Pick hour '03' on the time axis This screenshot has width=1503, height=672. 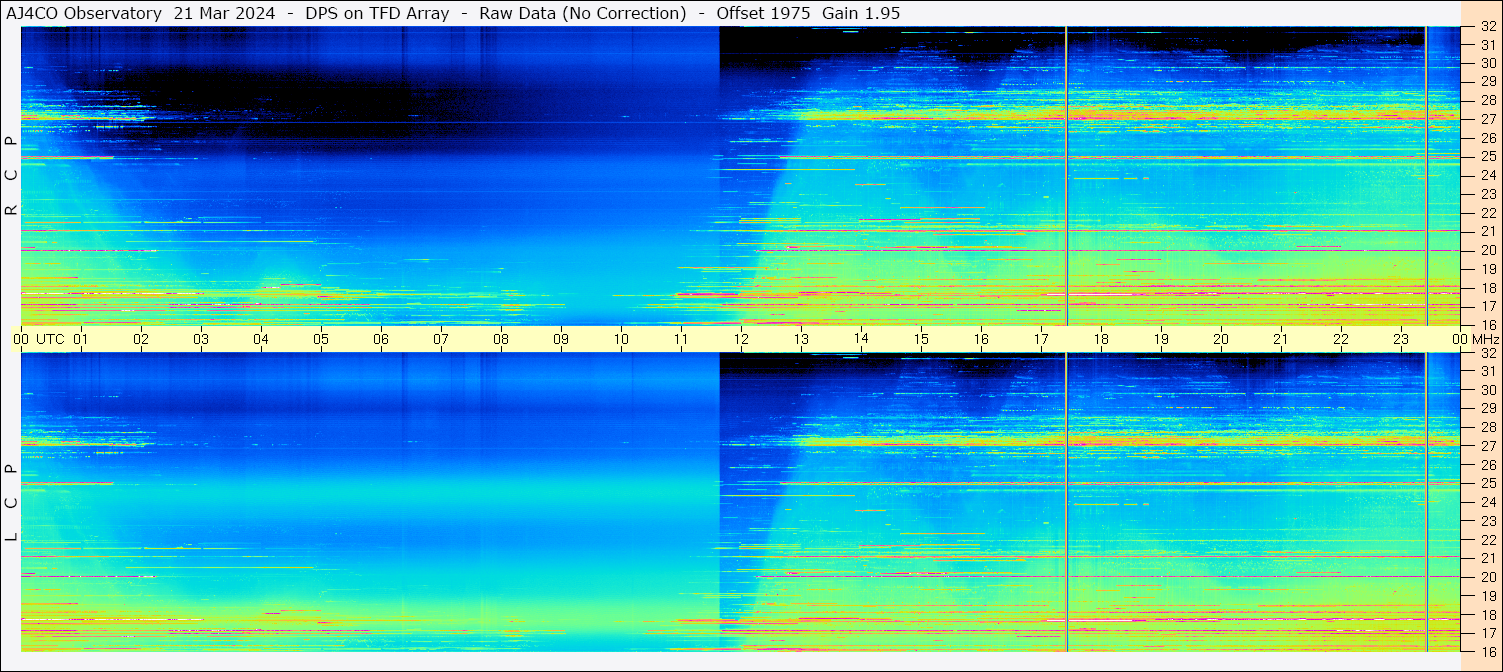(201, 339)
